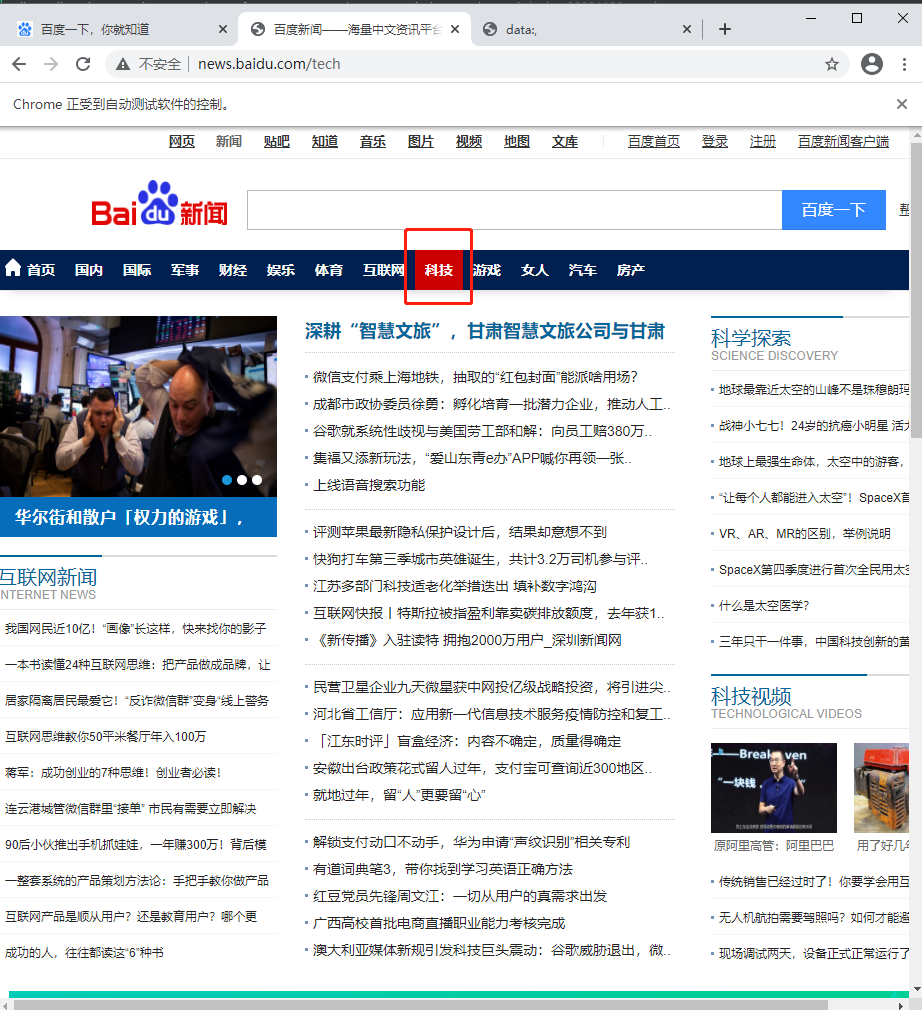Open the 游戏 news category
Image resolution: width=922 pixels, height=1010 pixels.
[486, 270]
